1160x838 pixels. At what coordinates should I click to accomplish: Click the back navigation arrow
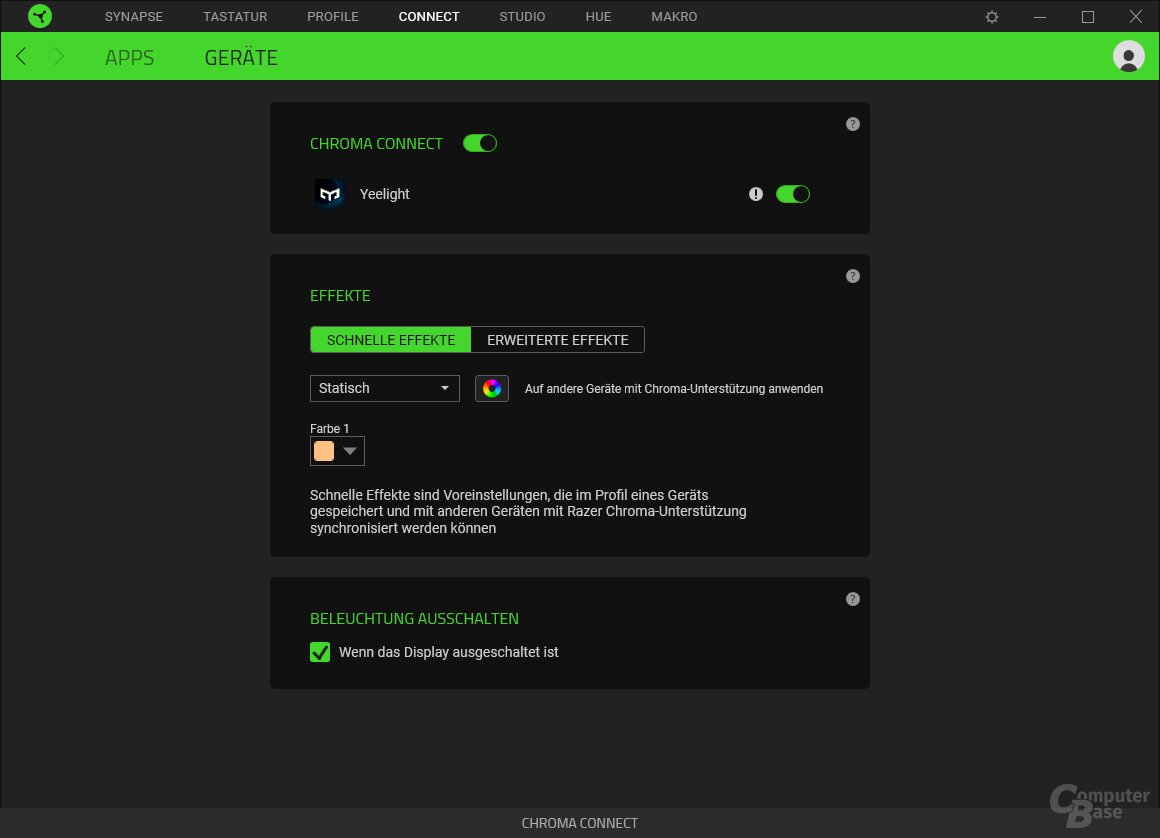click(21, 56)
